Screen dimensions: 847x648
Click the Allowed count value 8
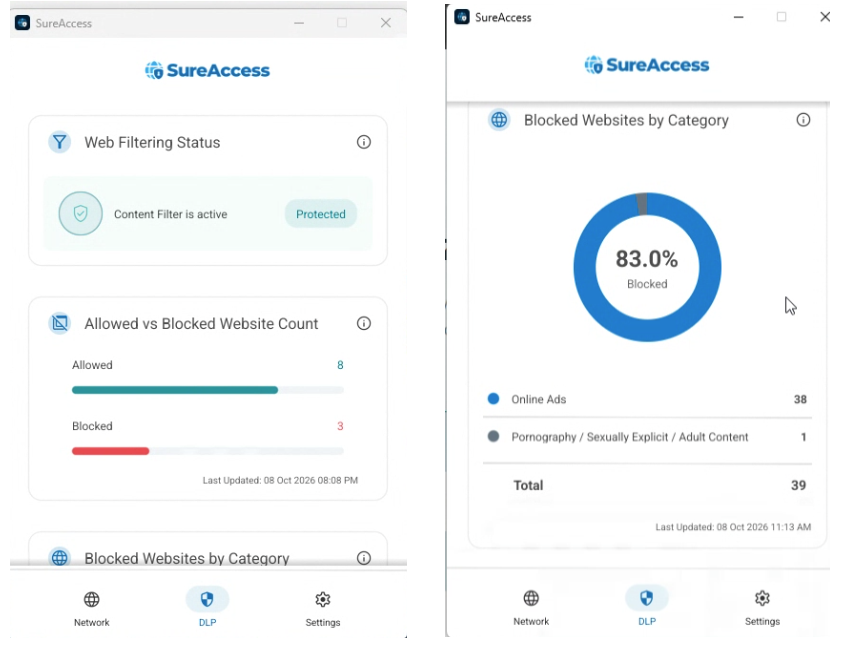tap(340, 365)
